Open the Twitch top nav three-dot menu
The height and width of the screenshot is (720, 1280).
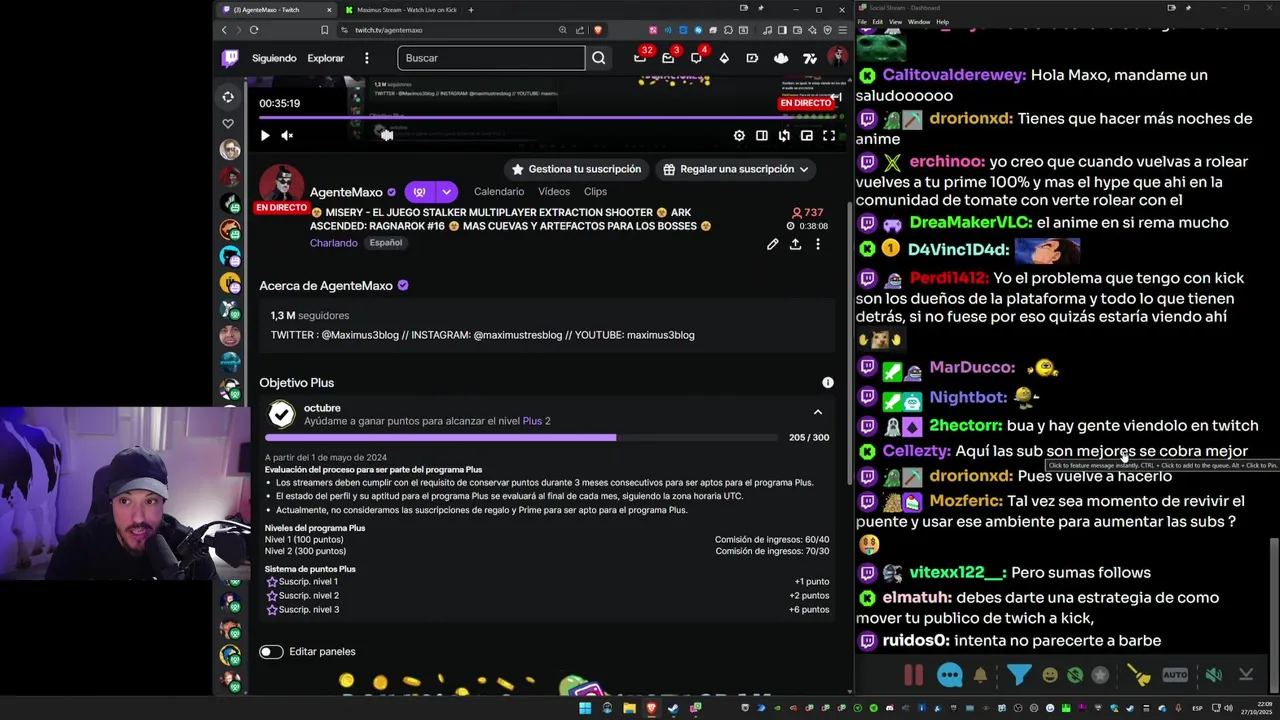pos(367,58)
